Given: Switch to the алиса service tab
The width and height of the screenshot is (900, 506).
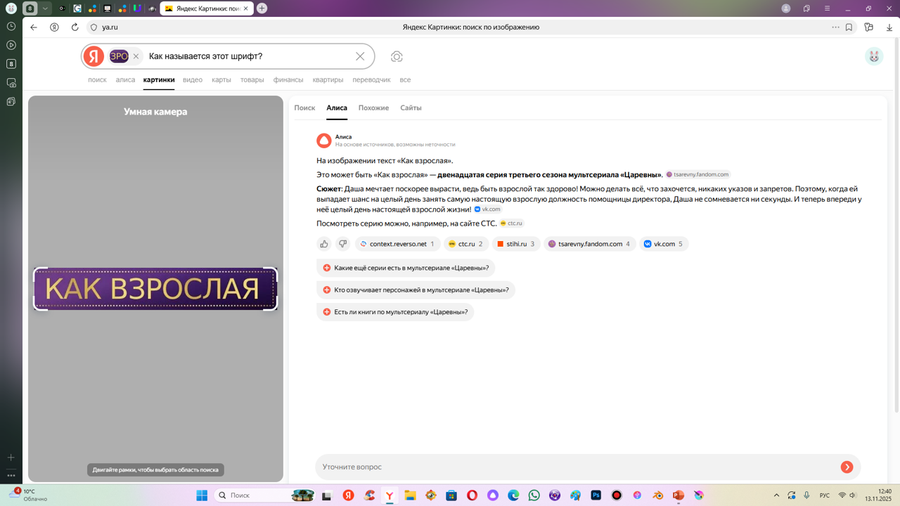Looking at the screenshot, I should coord(125,80).
